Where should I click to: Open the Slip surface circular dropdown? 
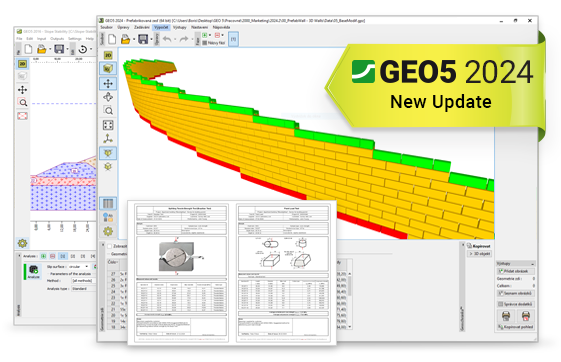click(78, 266)
